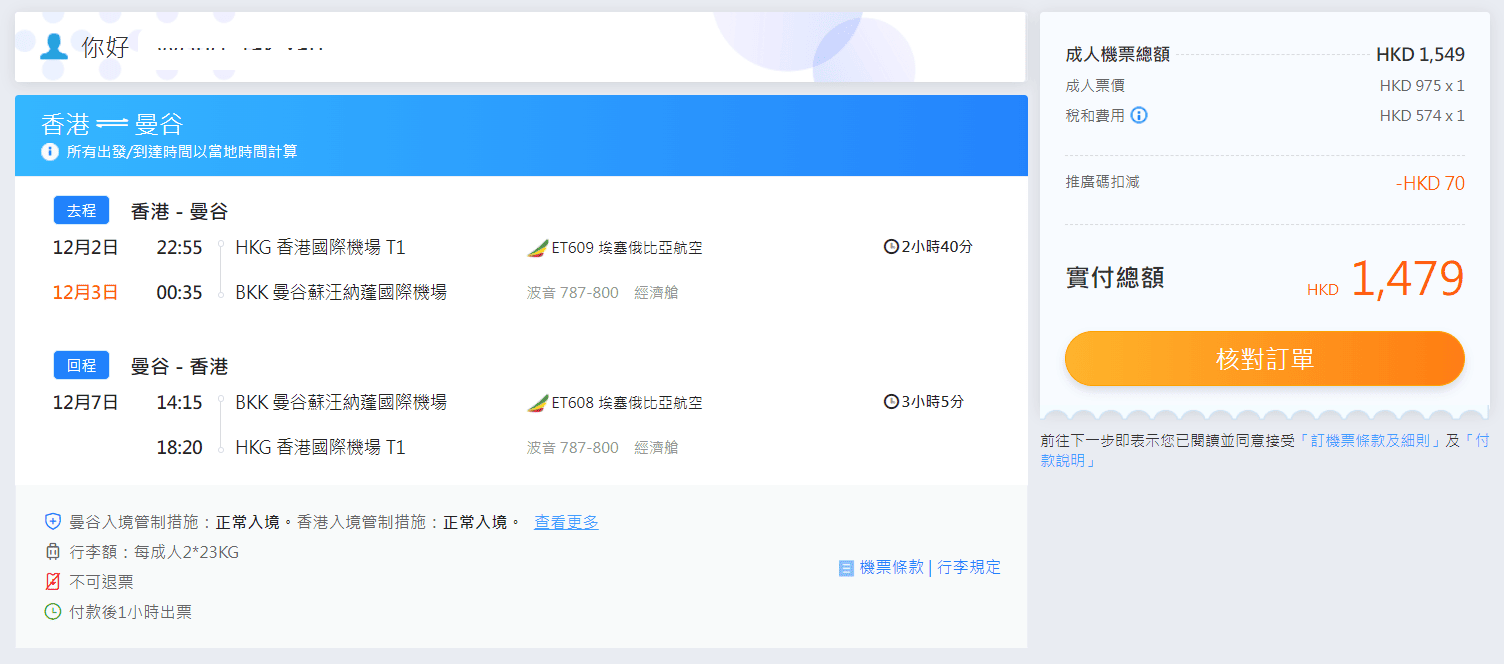
Task: Select the 去程 outbound tag
Action: pyautogui.click(x=81, y=211)
